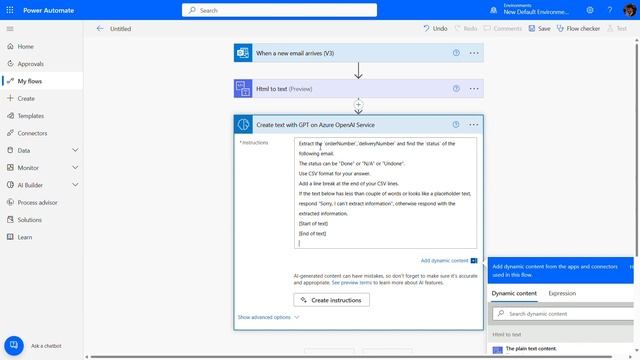Select The plain text content item
The width and height of the screenshot is (640, 360).
click(x=531, y=349)
